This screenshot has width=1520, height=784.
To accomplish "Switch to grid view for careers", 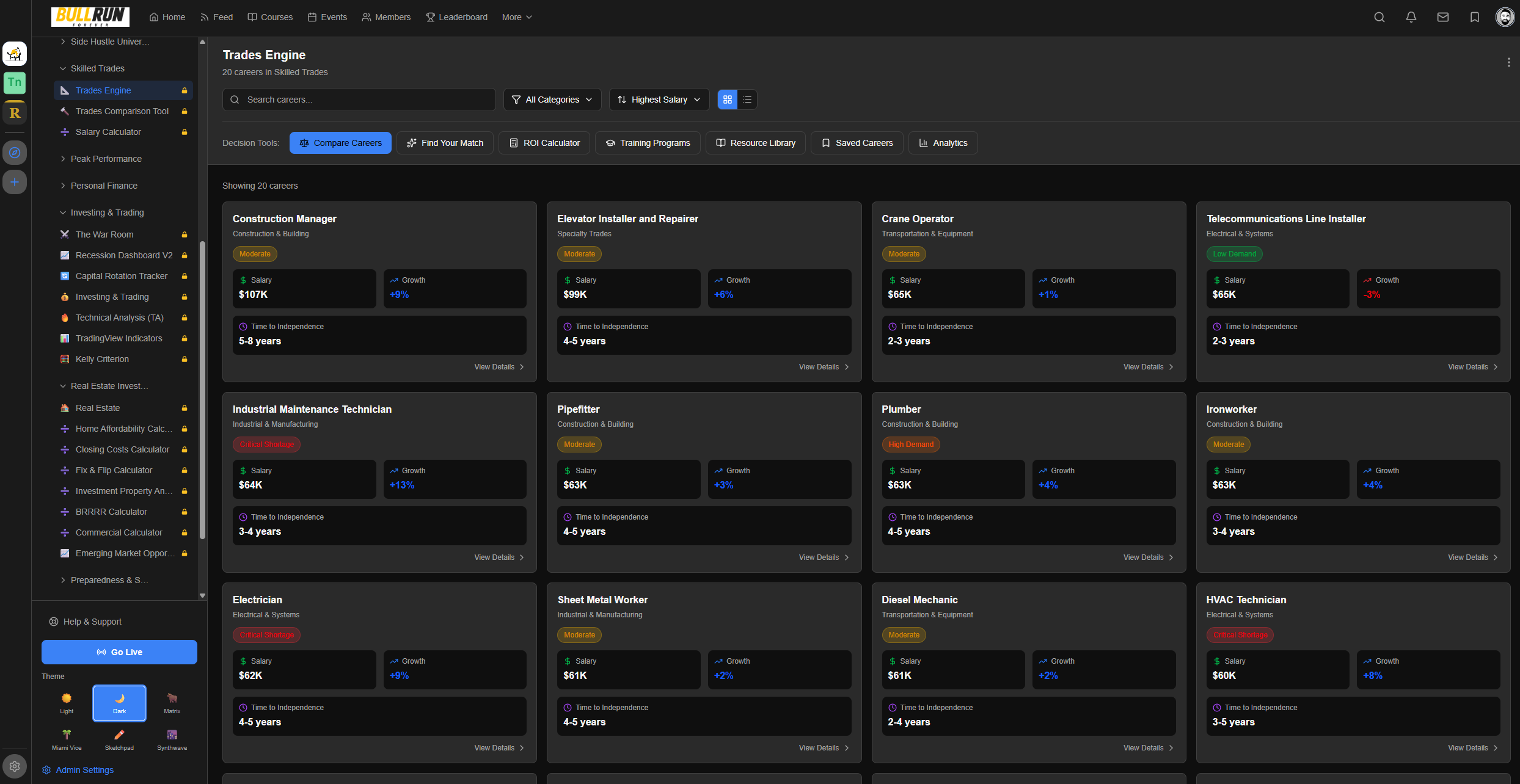I will [x=727, y=99].
